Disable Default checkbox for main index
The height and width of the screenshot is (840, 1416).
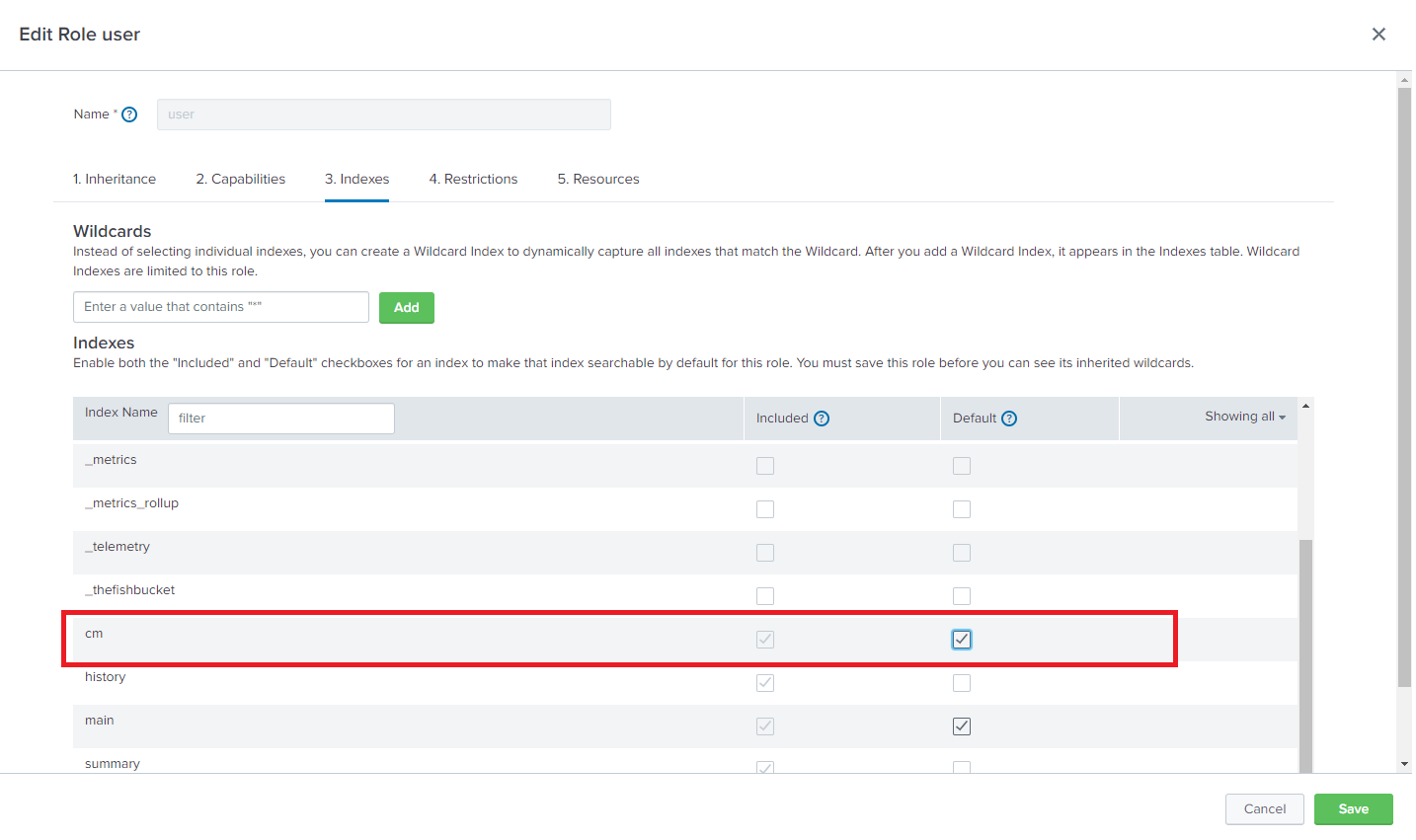[x=961, y=725]
